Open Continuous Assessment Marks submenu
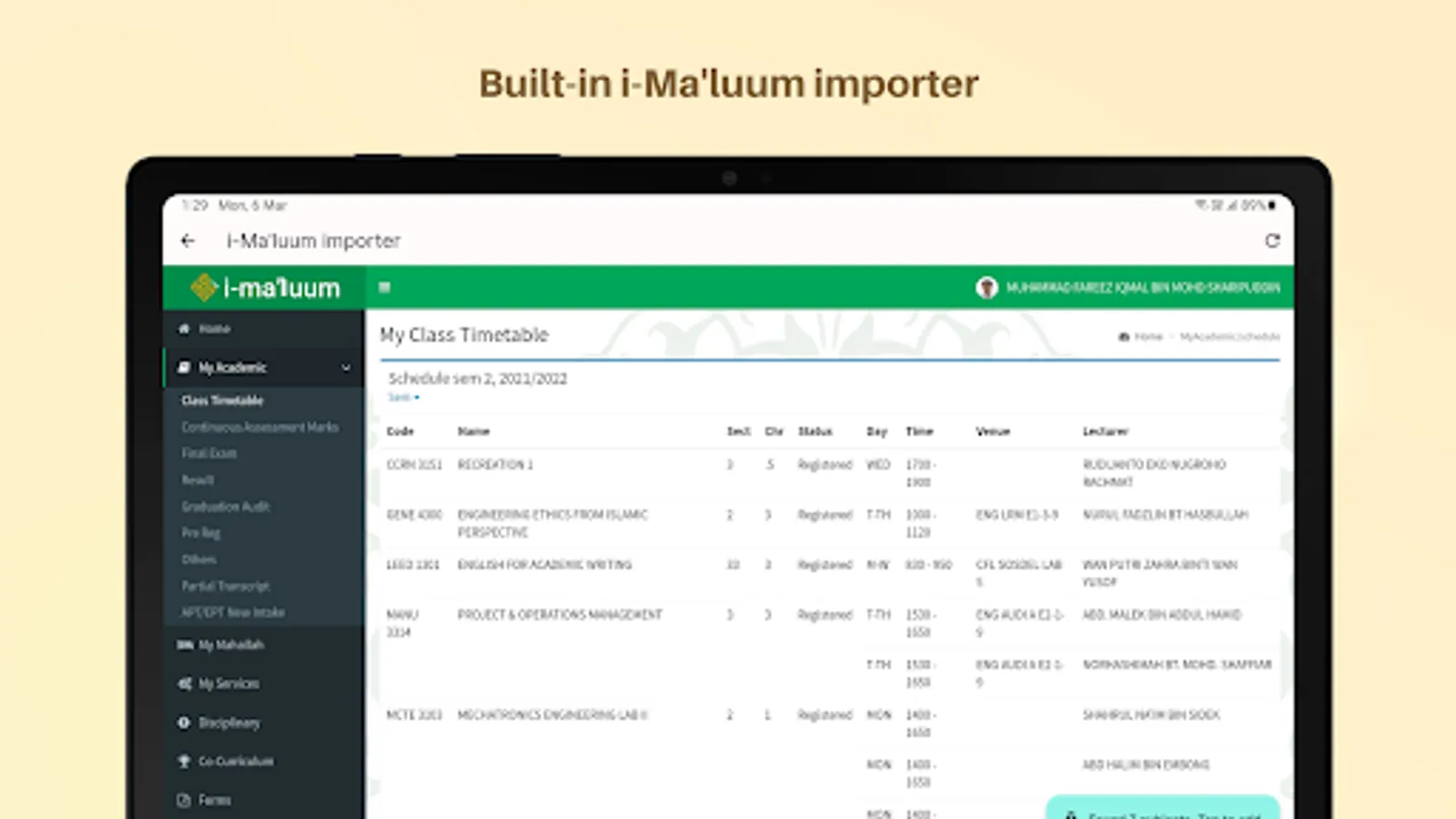This screenshot has height=819, width=1456. (260, 427)
